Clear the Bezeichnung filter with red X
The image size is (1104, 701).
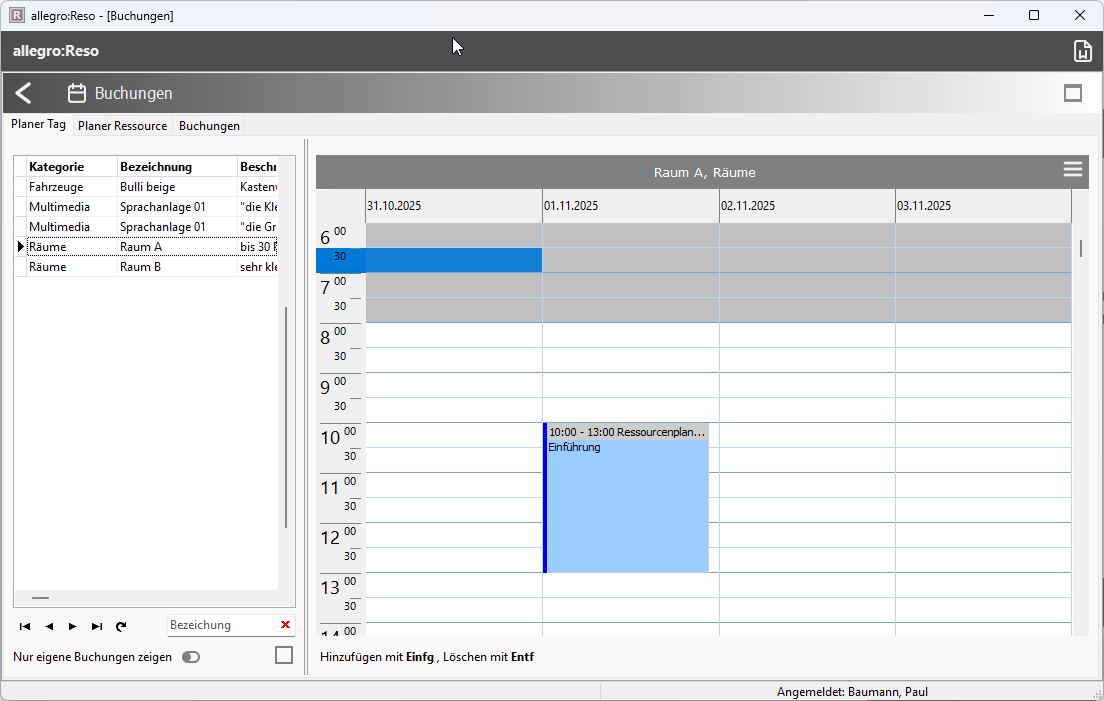pyautogui.click(x=285, y=625)
